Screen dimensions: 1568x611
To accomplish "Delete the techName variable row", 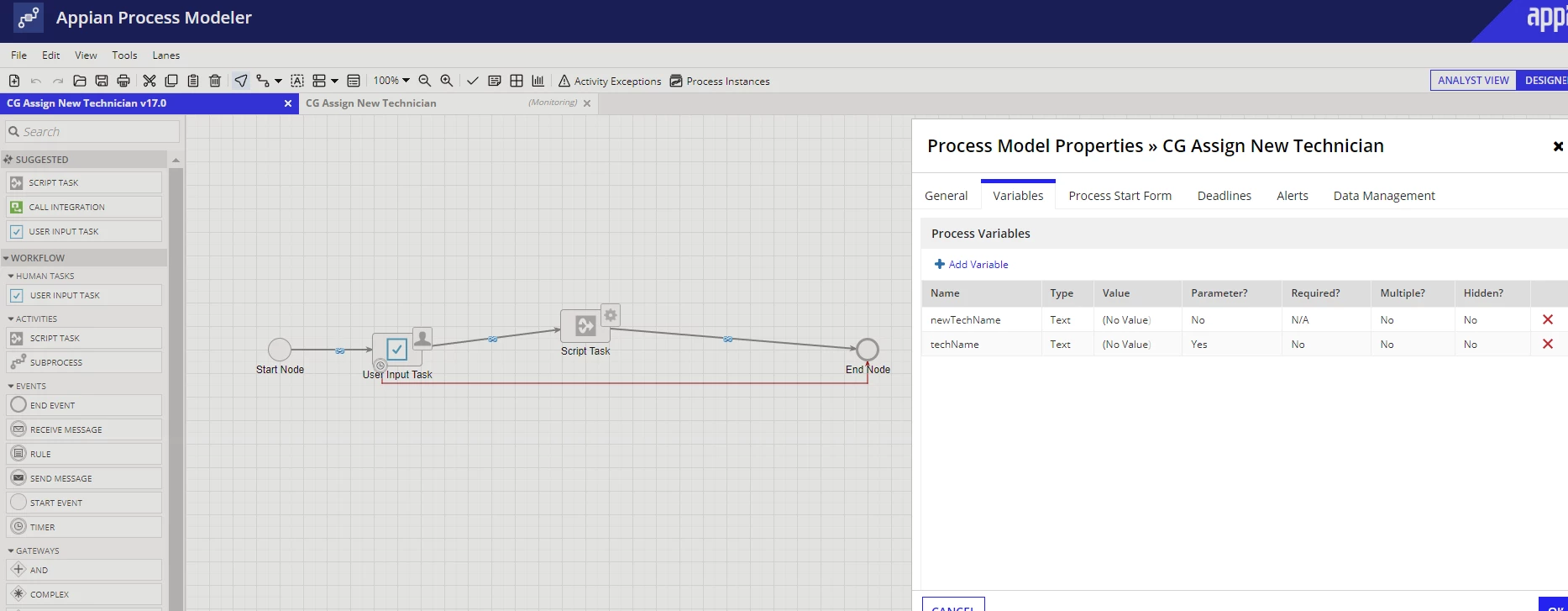I will (1548, 344).
